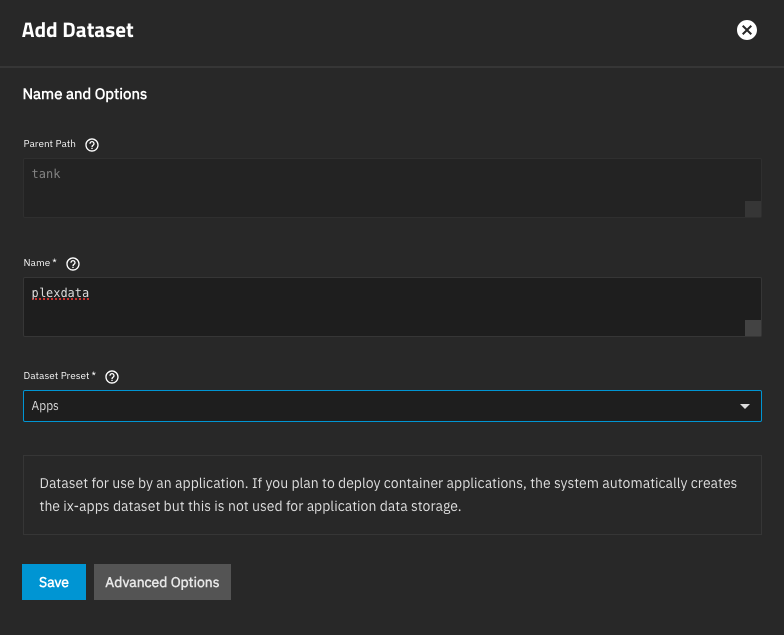This screenshot has width=784, height=635.
Task: Click the Name and Options heading
Action: [85, 94]
